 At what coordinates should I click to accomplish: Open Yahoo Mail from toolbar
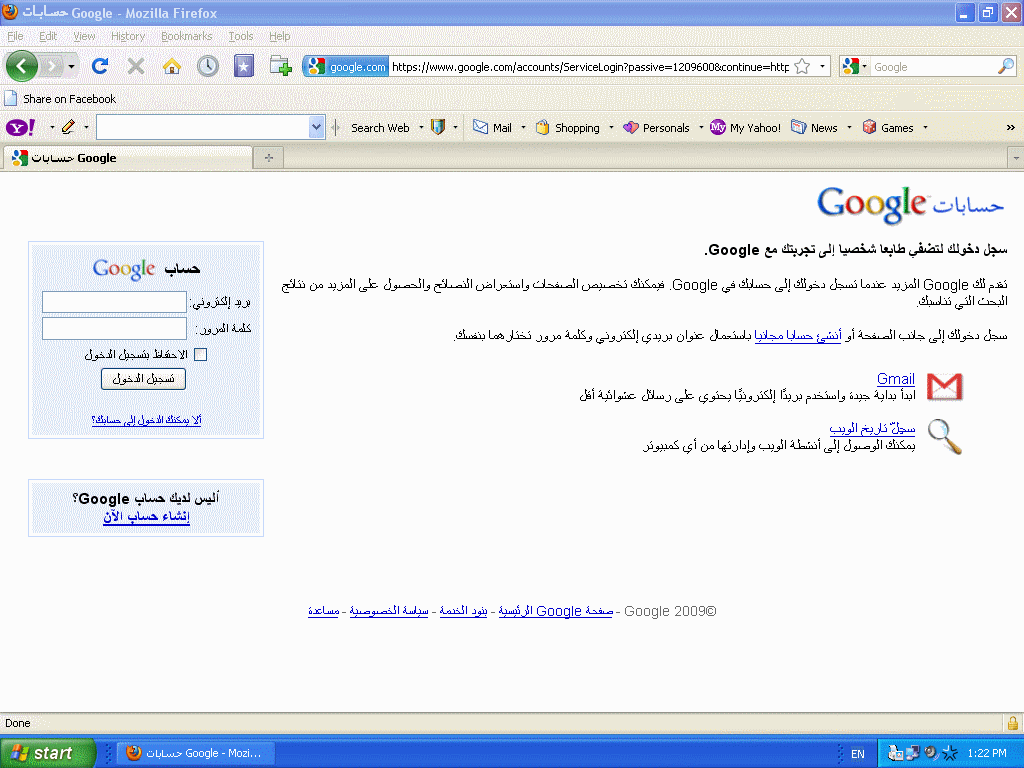[x=492, y=127]
